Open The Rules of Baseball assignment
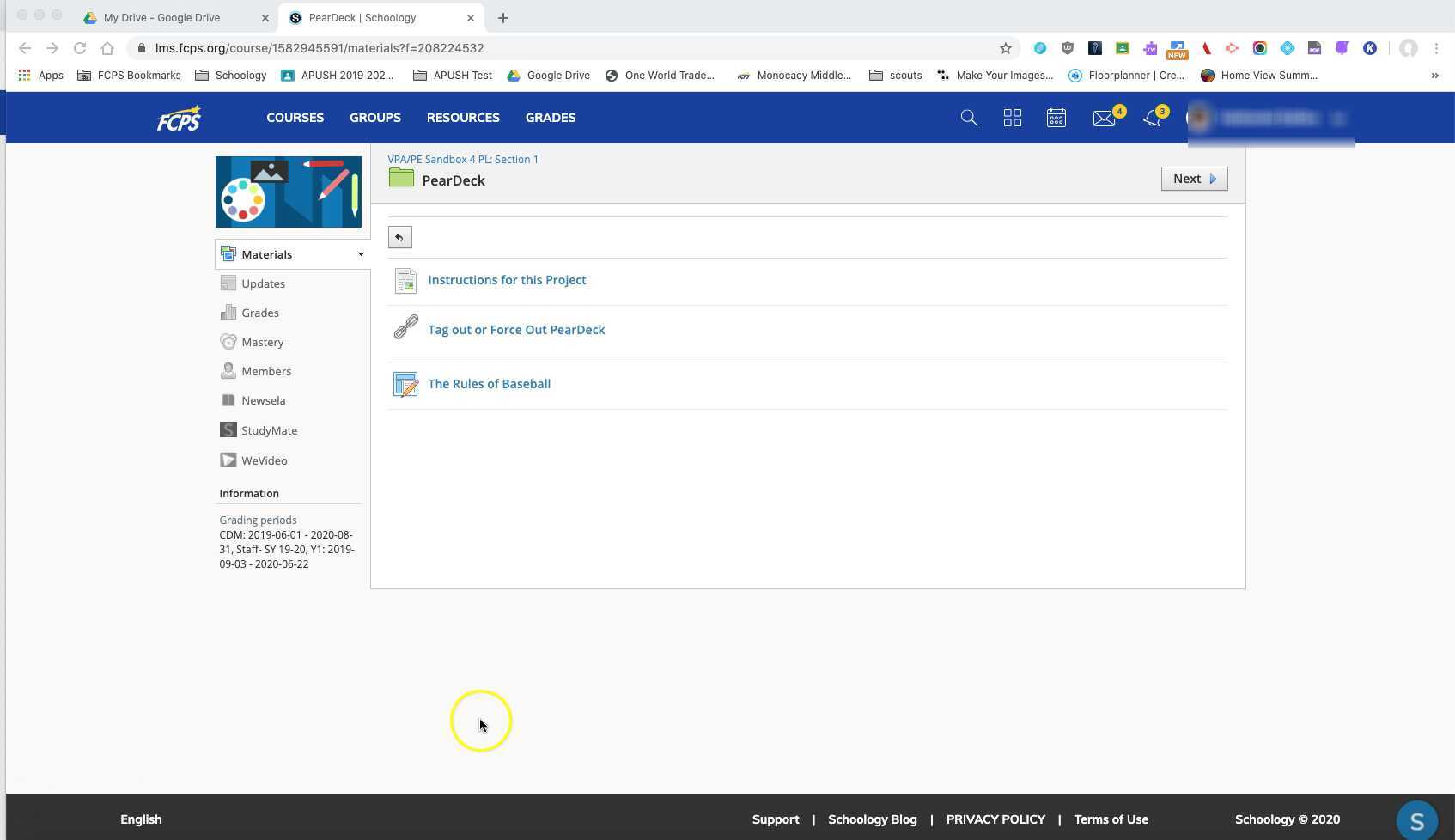Image resolution: width=1455 pixels, height=840 pixels. 489,384
